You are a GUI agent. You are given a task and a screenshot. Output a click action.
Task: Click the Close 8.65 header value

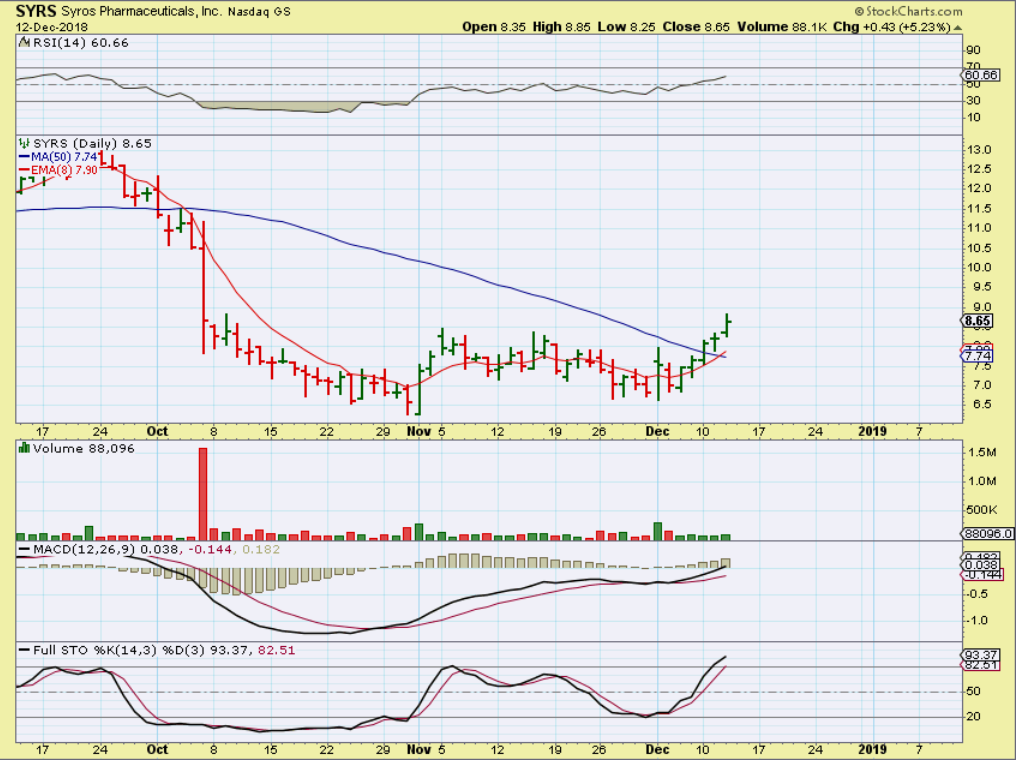pos(696,27)
